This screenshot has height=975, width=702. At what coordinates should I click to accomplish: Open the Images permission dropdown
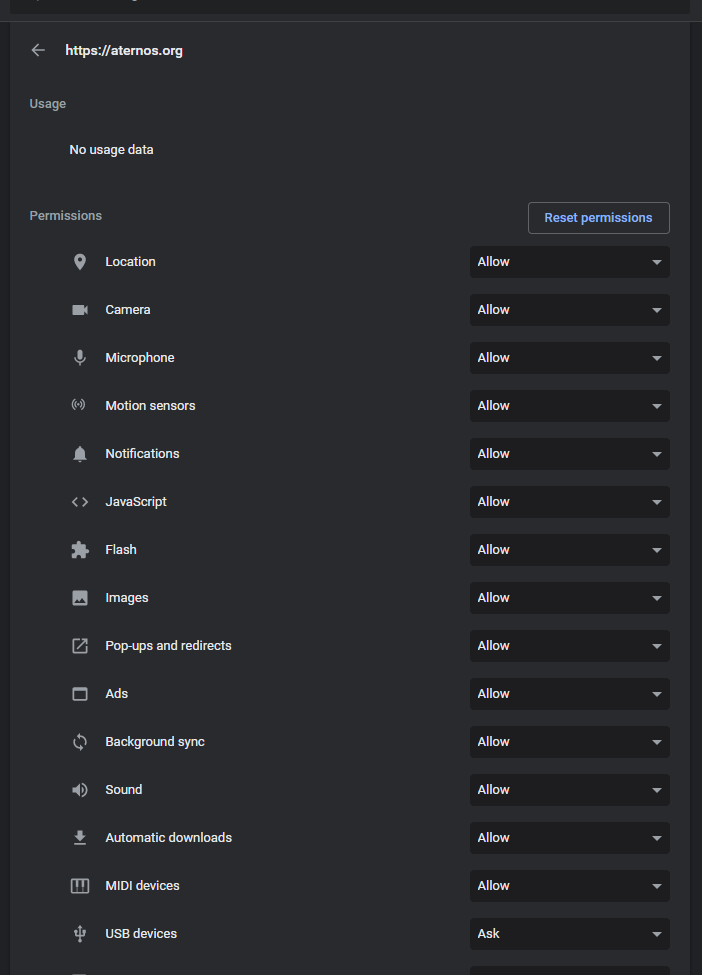tap(570, 598)
